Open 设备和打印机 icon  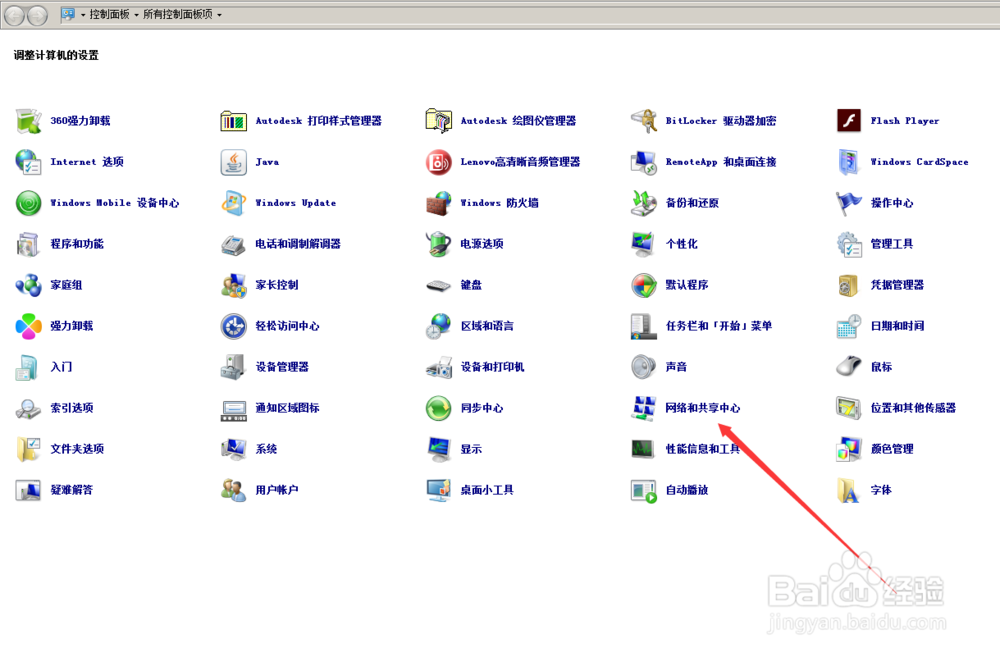(439, 367)
